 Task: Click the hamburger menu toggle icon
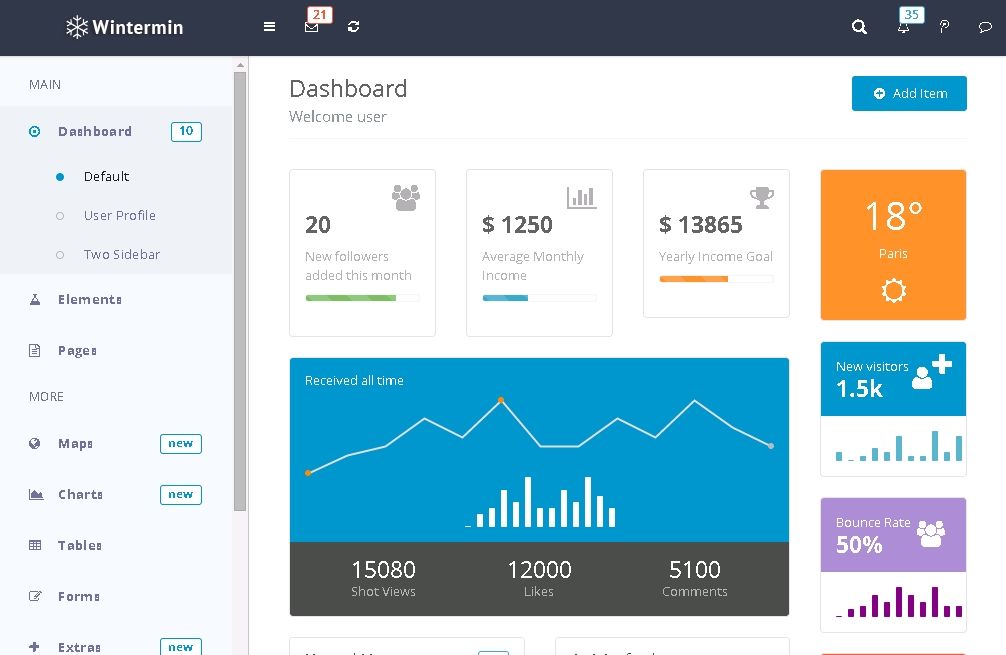269,27
